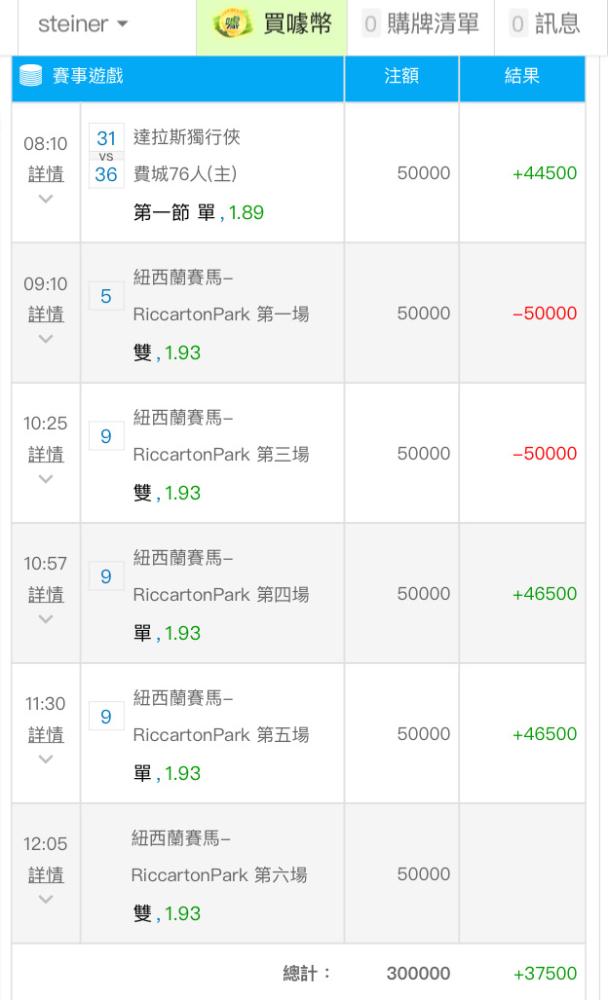Click the number 9 result box of 第四場

(x=106, y=577)
